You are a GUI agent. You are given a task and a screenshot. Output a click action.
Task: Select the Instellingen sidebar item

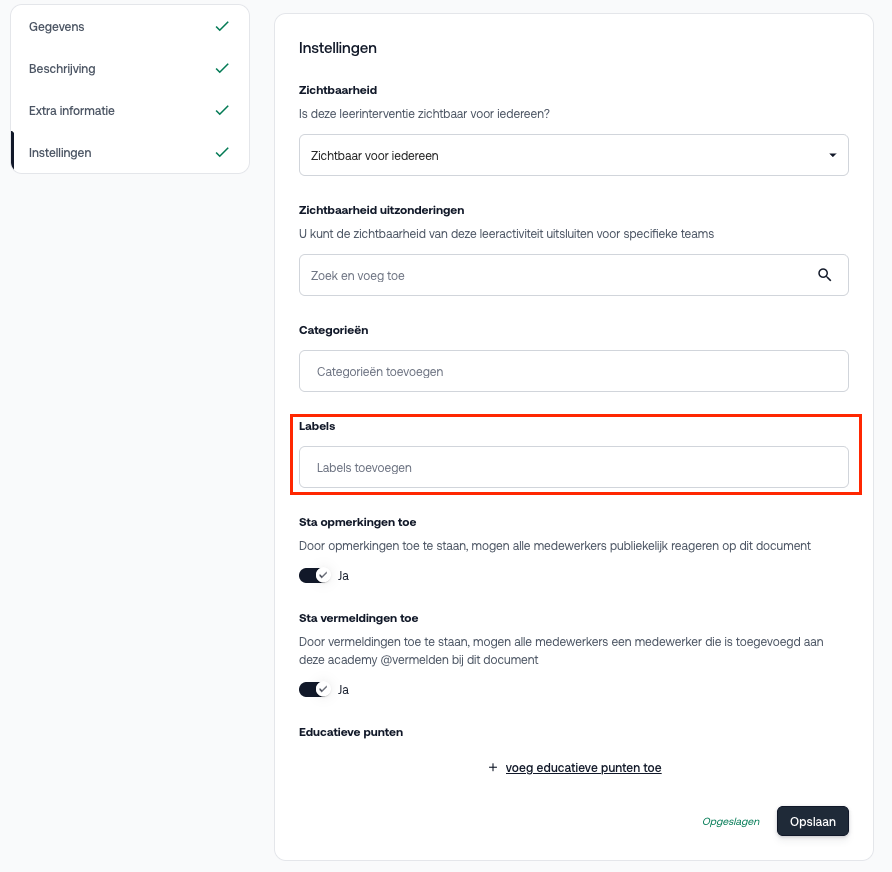60,153
